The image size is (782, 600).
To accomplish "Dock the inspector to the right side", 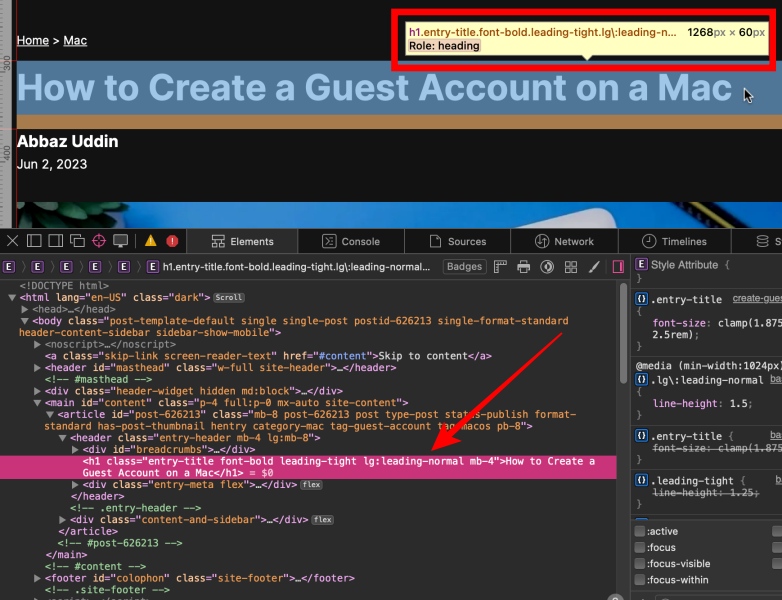I will coord(55,241).
